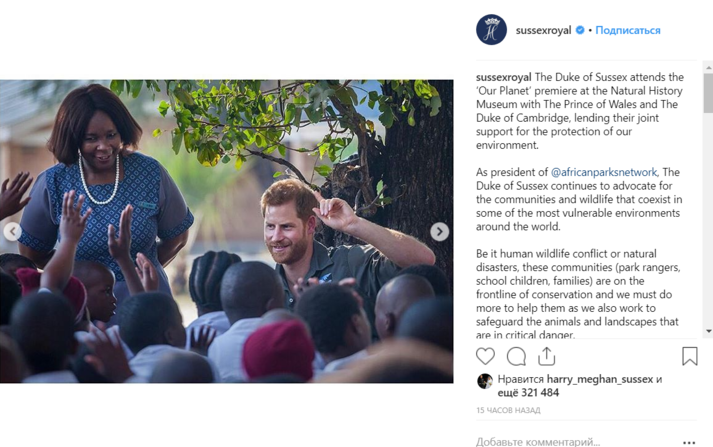Viewport: 713px width, 447px height.
Task: Share the post using the share icon
Action: point(546,356)
